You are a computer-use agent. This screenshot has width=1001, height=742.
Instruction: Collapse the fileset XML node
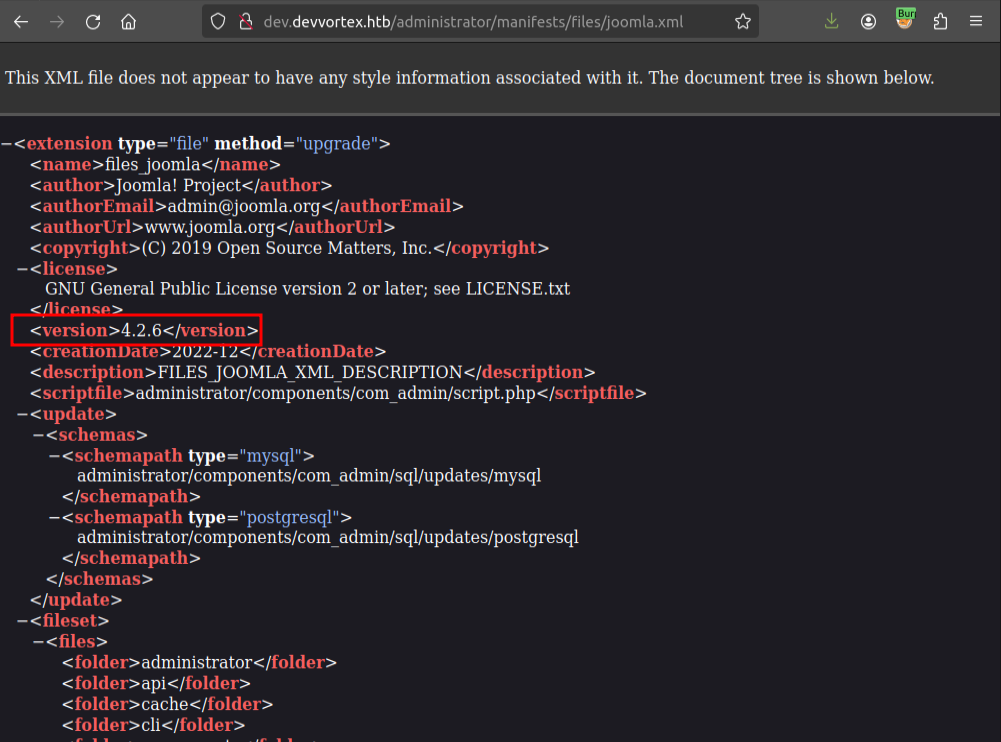(x=22, y=621)
